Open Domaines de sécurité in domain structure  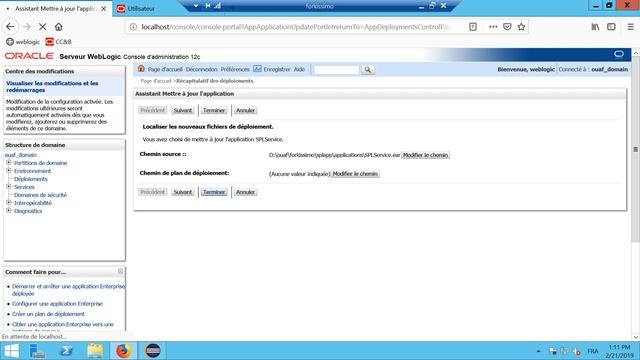click(x=40, y=195)
